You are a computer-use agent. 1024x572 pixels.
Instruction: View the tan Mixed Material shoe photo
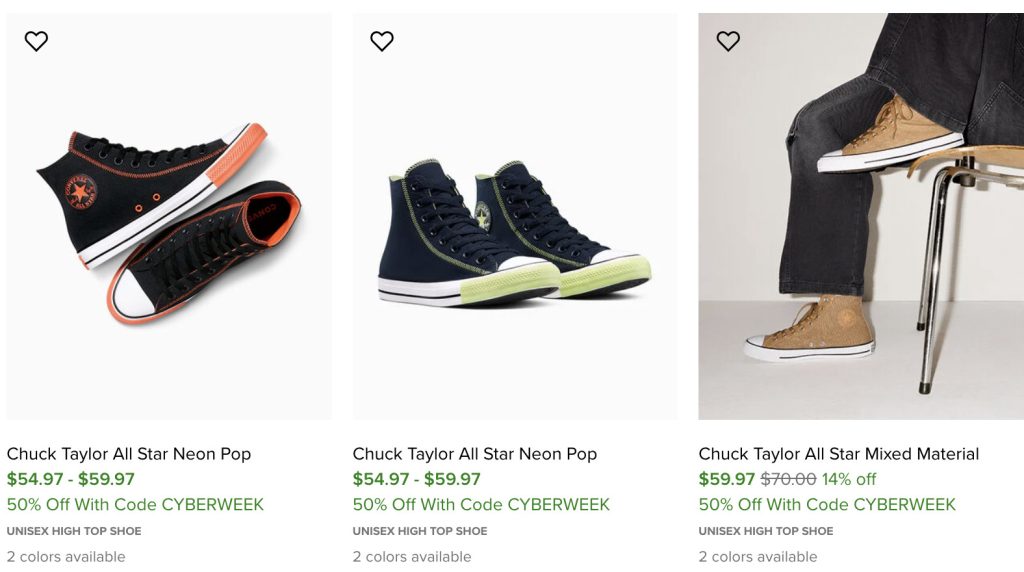860,216
